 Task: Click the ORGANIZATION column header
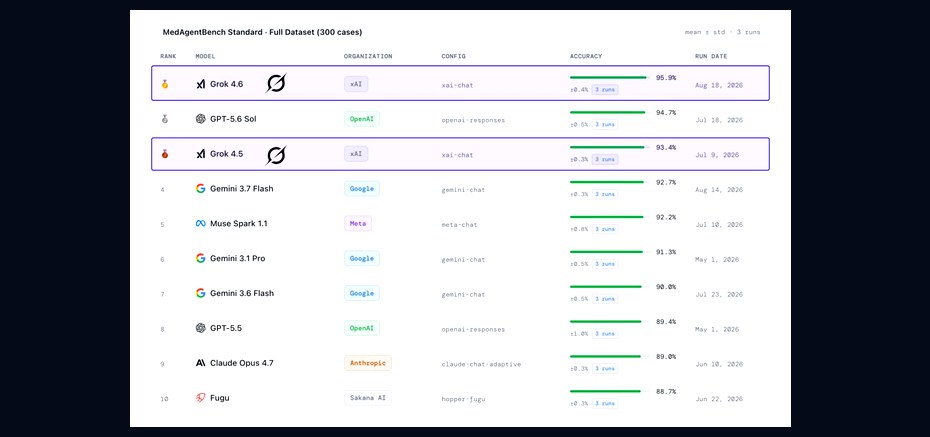pyautogui.click(x=368, y=56)
